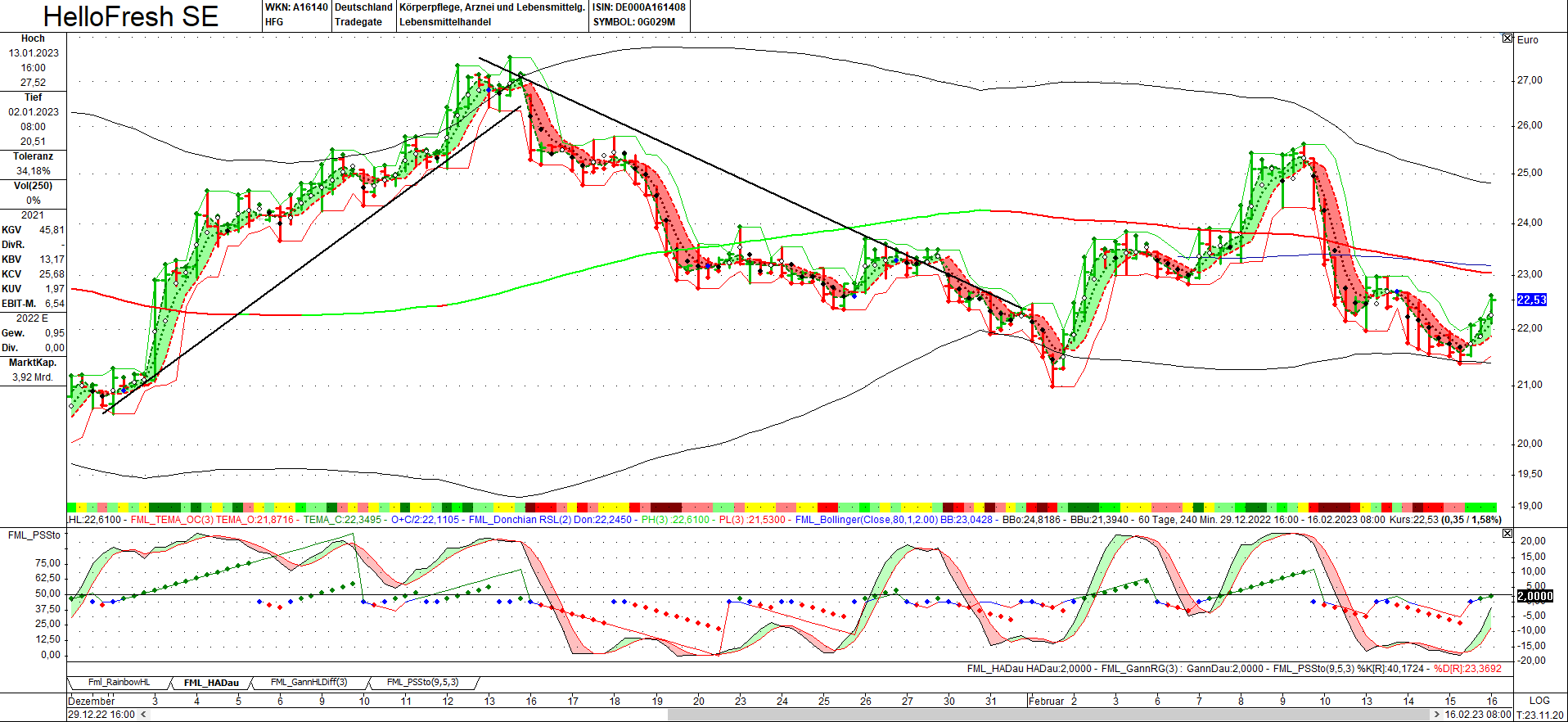Click the left arrow of the time scrollbar
Image resolution: width=1568 pixels, height=722 pixels.
pyautogui.click(x=145, y=715)
